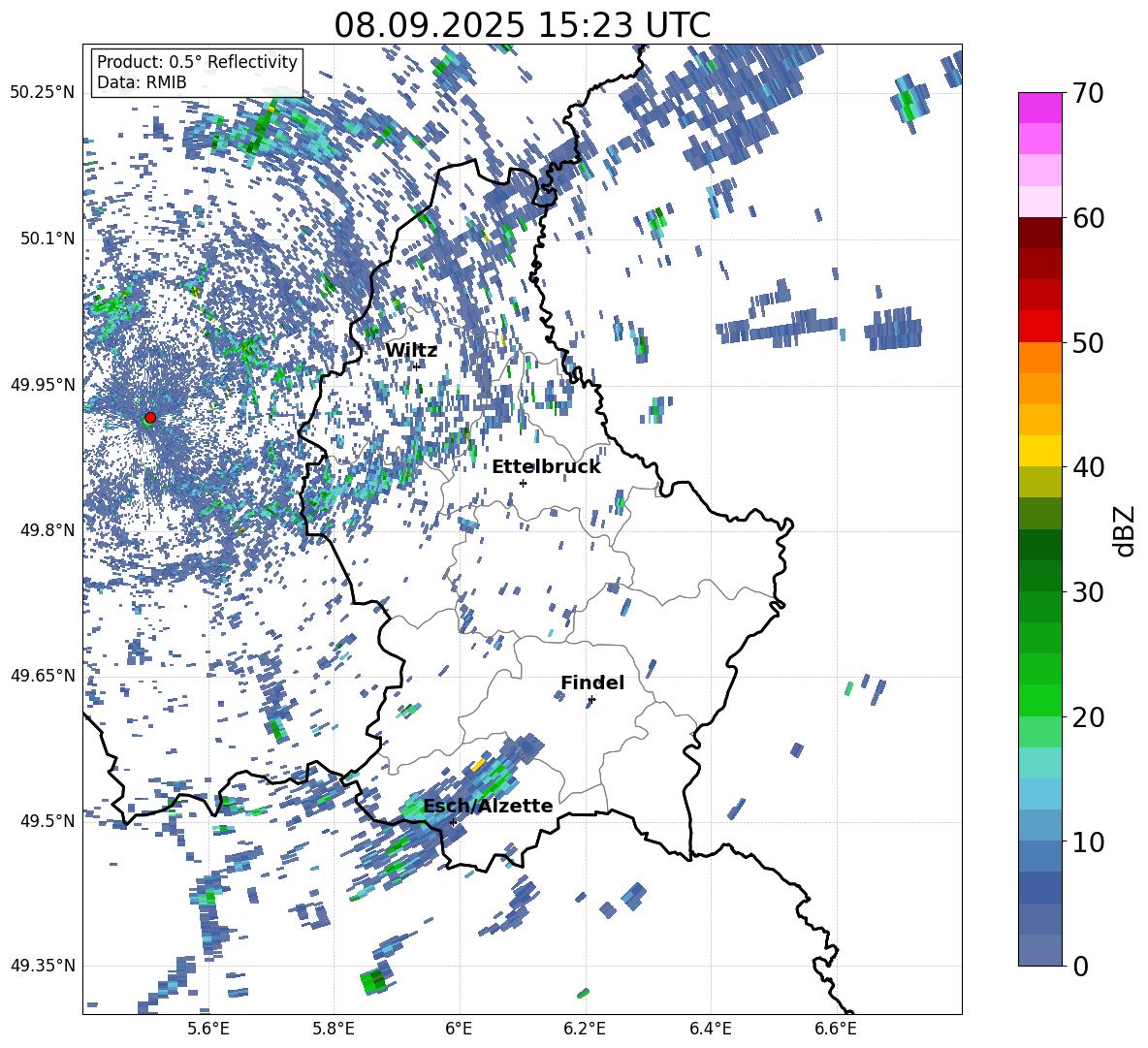Click the plot title 08.09.2025 15:23 UTC
Viewport: 1148px width, 1048px height.
522,25
